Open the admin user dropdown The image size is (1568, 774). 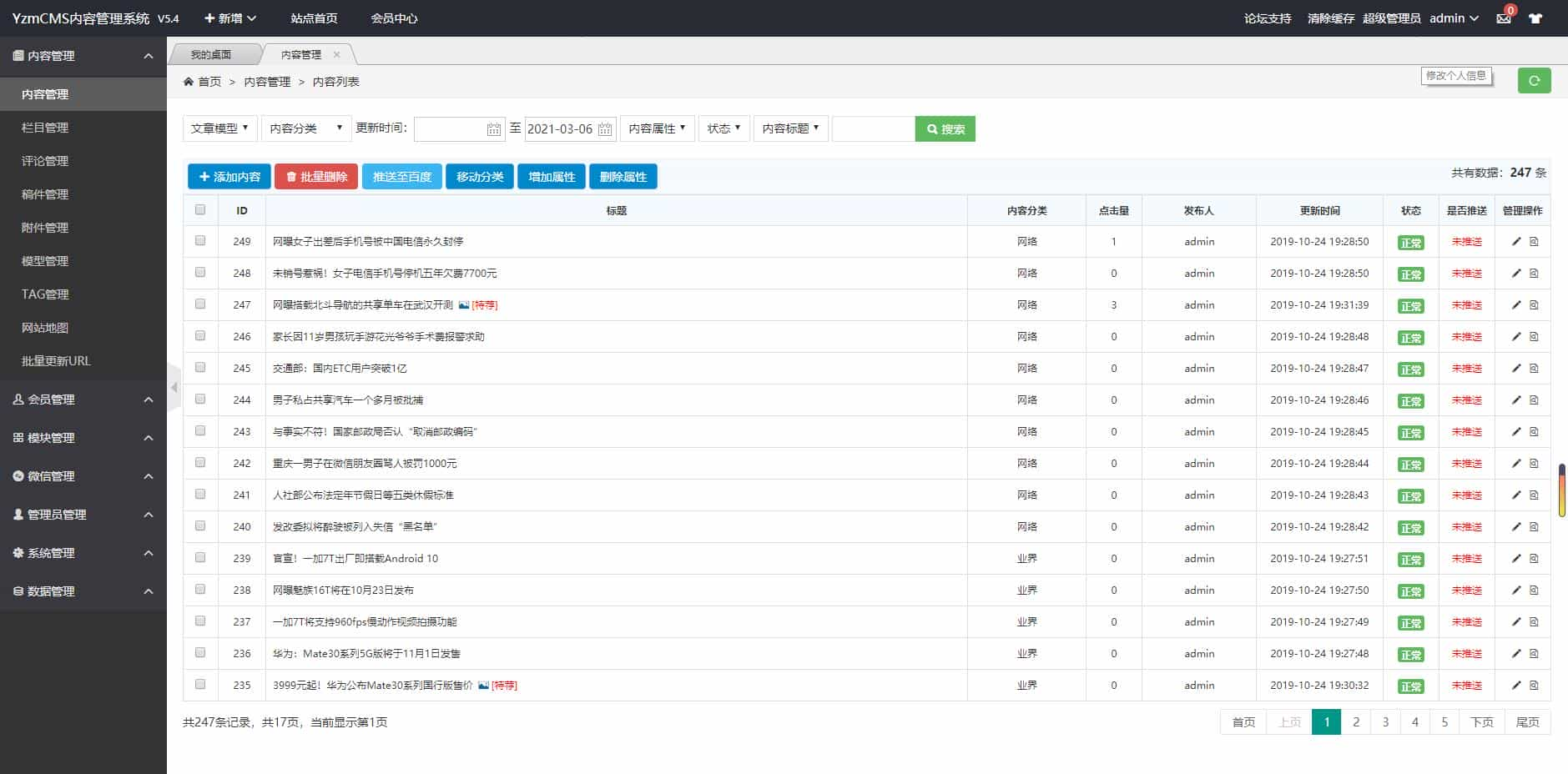point(1454,18)
